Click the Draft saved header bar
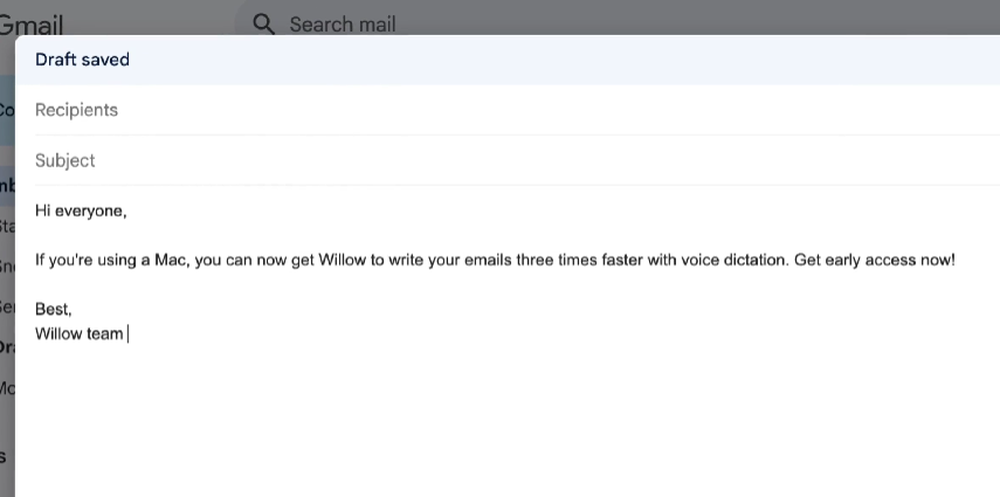This screenshot has width=1000, height=497. click(508, 59)
